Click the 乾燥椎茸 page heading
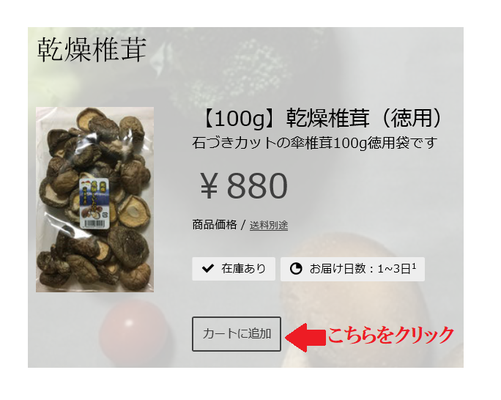Viewport: 501px width, 400px height. click(x=92, y=50)
